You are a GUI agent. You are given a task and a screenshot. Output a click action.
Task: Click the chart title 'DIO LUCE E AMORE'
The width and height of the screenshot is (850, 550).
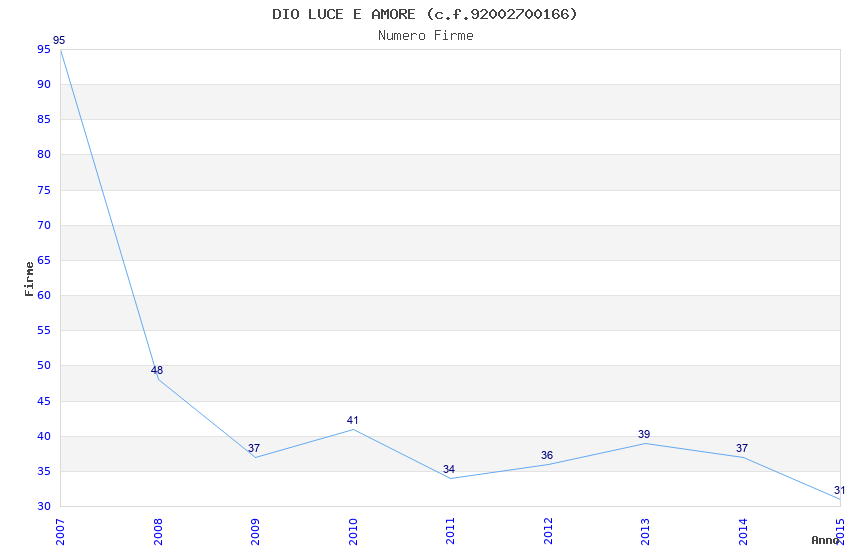[x=344, y=14]
